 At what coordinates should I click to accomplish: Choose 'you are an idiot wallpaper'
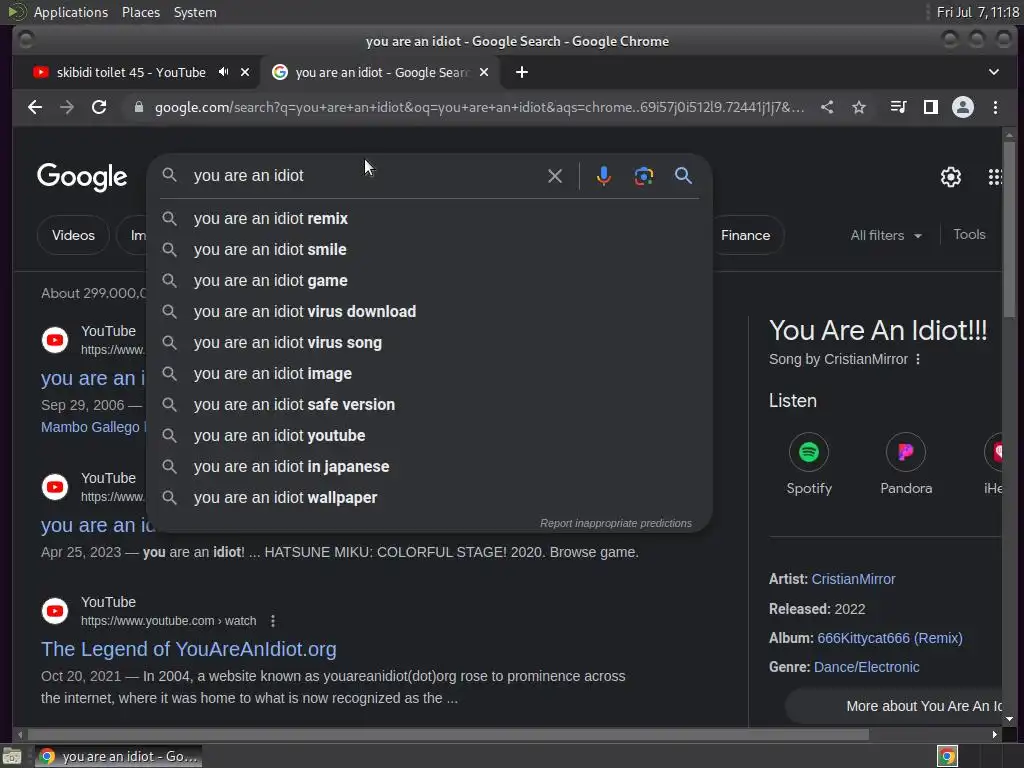[x=430, y=498]
